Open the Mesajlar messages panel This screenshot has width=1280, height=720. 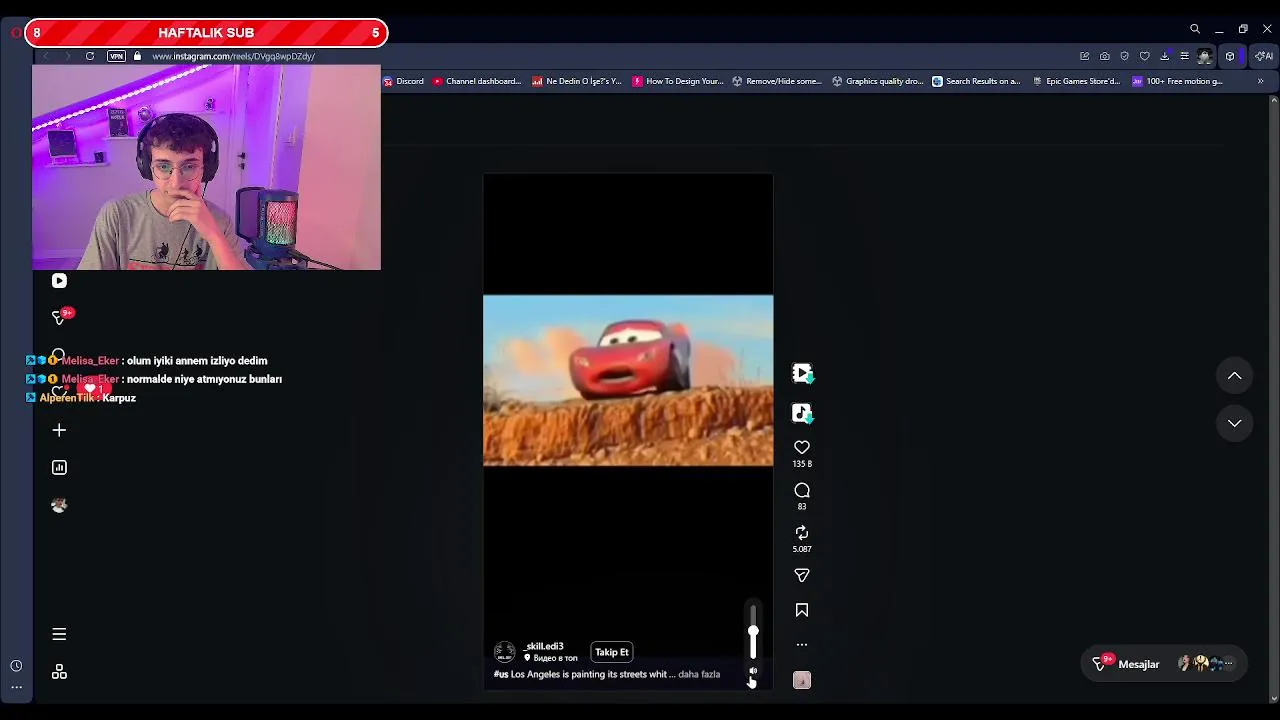(1164, 664)
